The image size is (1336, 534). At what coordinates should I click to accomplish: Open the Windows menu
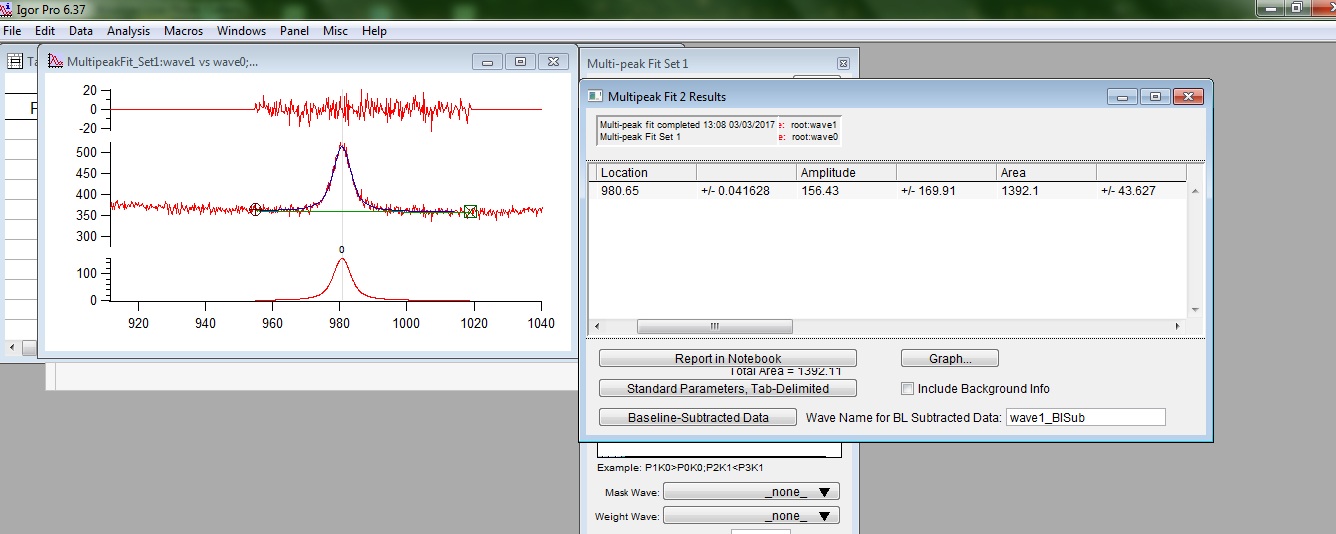[x=241, y=31]
